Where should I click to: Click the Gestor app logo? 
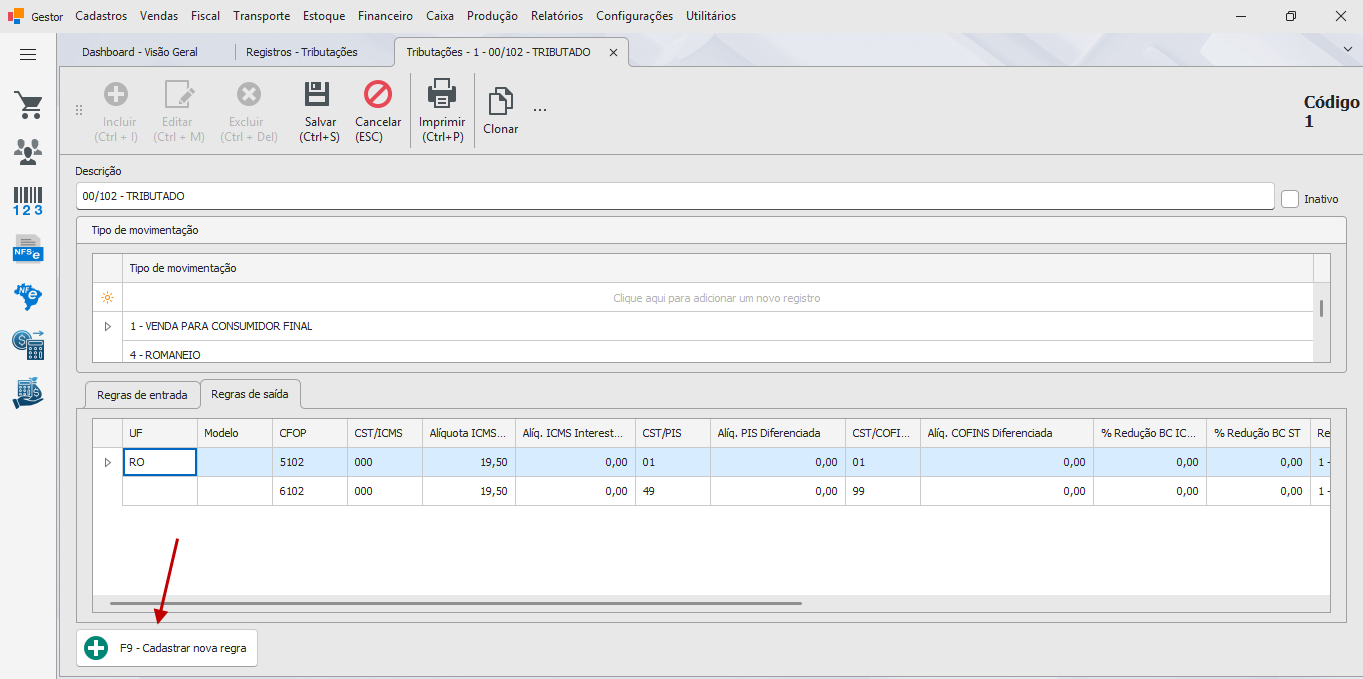[x=16, y=16]
